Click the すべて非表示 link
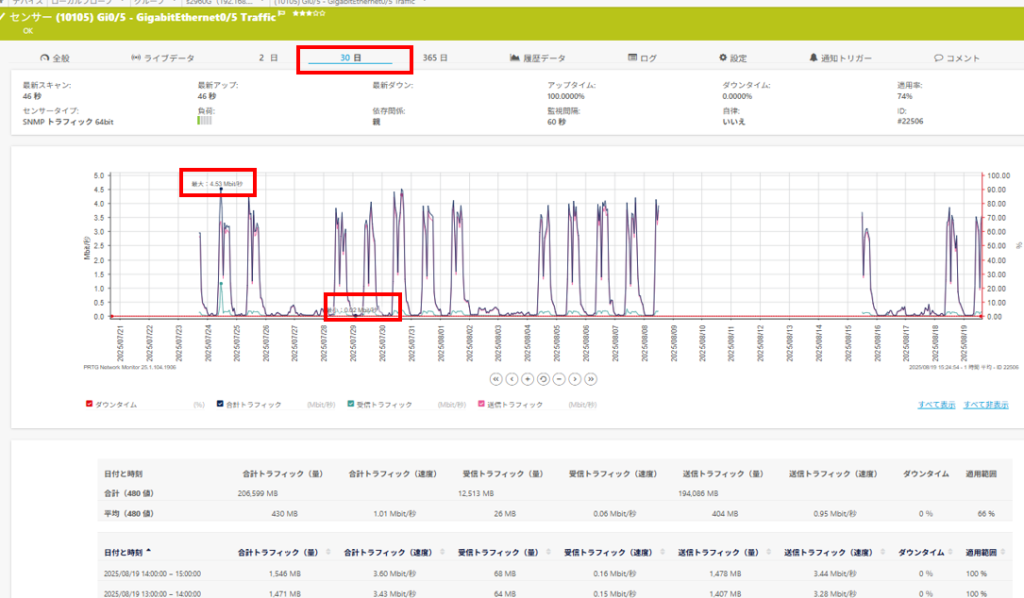Image resolution: width=1024 pixels, height=598 pixels. click(986, 405)
